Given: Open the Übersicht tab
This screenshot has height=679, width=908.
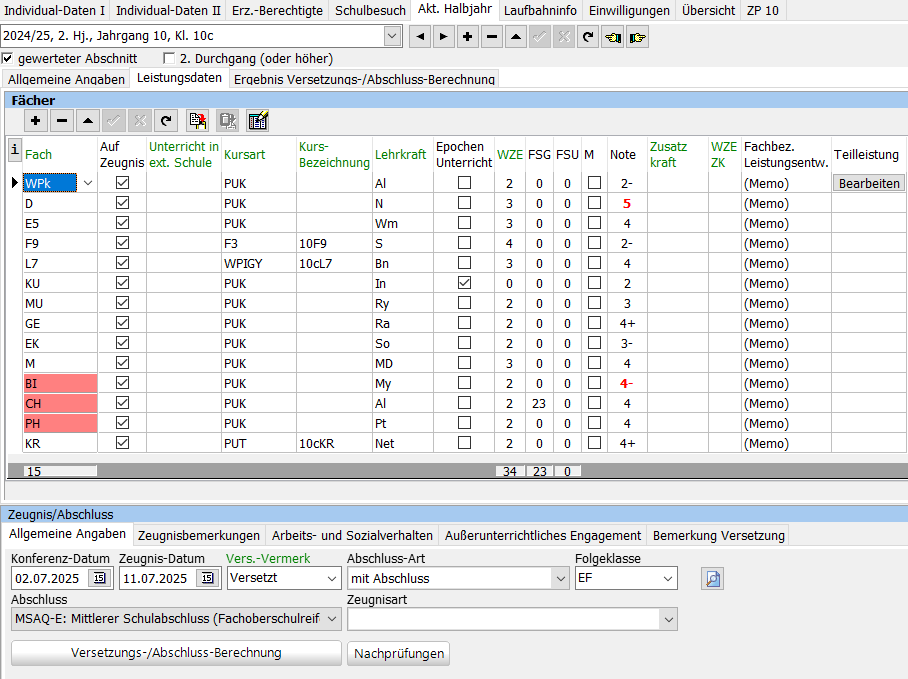Looking at the screenshot, I should [708, 10].
